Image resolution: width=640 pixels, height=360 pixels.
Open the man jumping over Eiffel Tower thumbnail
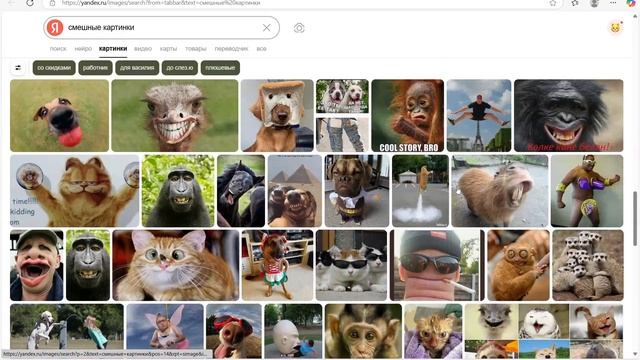pyautogui.click(x=479, y=116)
